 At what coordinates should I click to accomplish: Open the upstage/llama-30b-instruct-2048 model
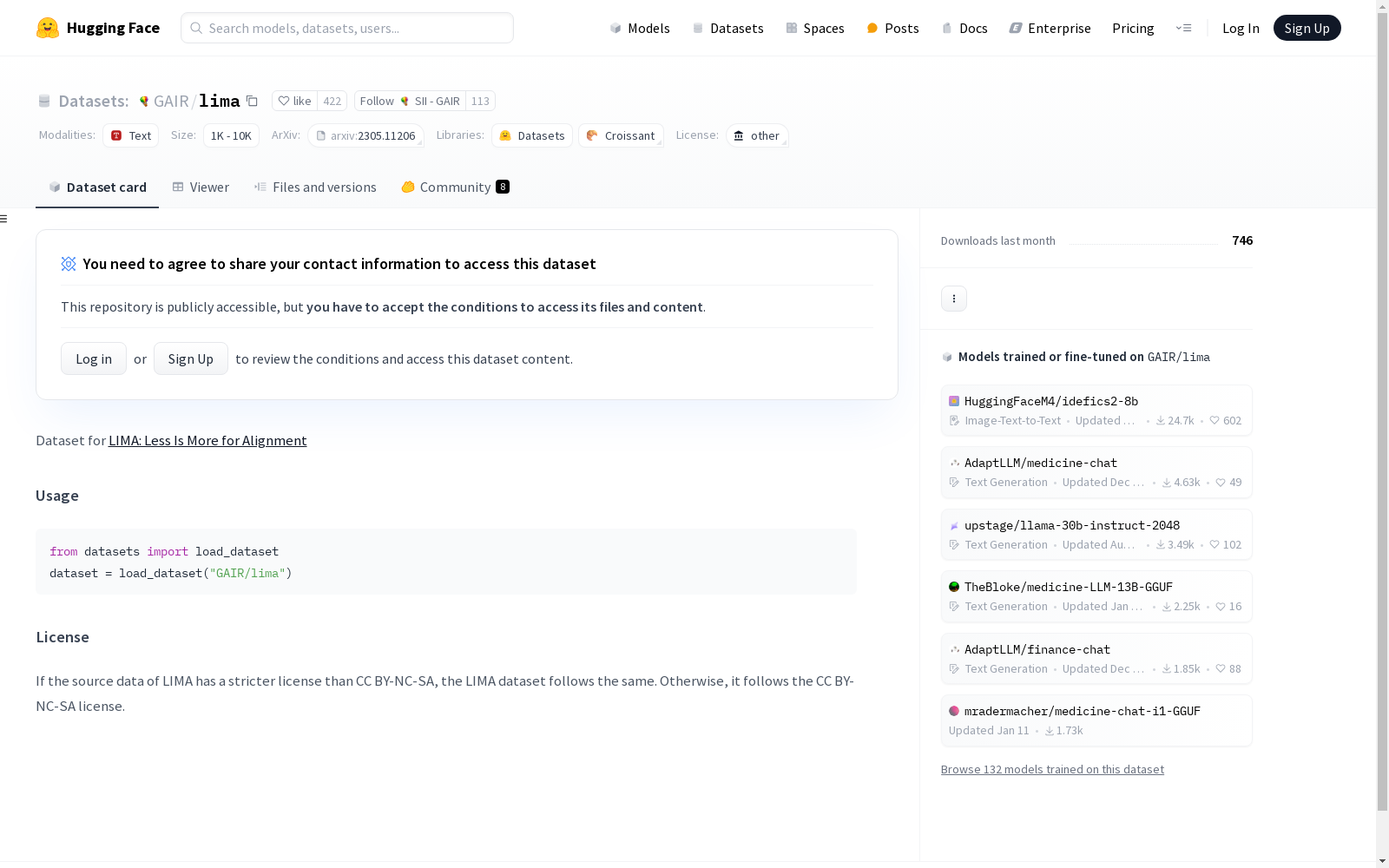[1096, 535]
